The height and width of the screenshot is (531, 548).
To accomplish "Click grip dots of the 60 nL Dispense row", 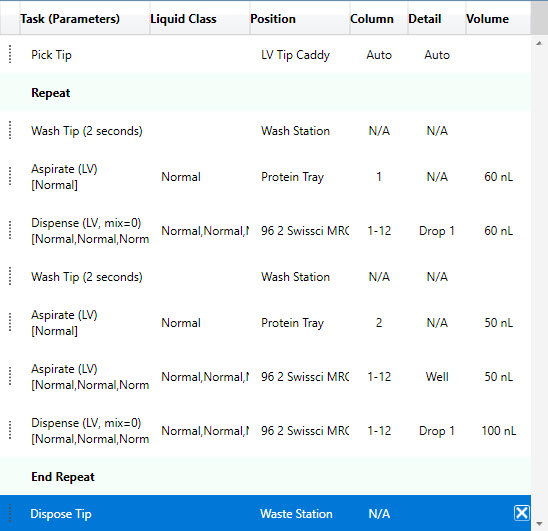I will tap(10, 230).
